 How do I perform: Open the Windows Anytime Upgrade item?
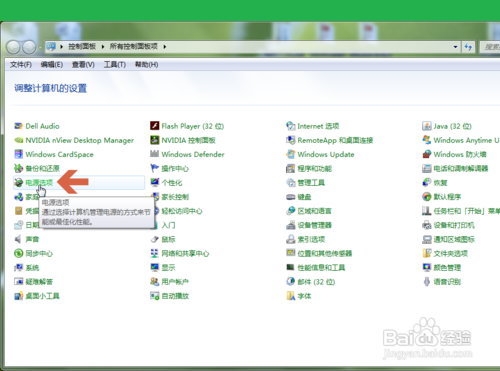coord(466,140)
